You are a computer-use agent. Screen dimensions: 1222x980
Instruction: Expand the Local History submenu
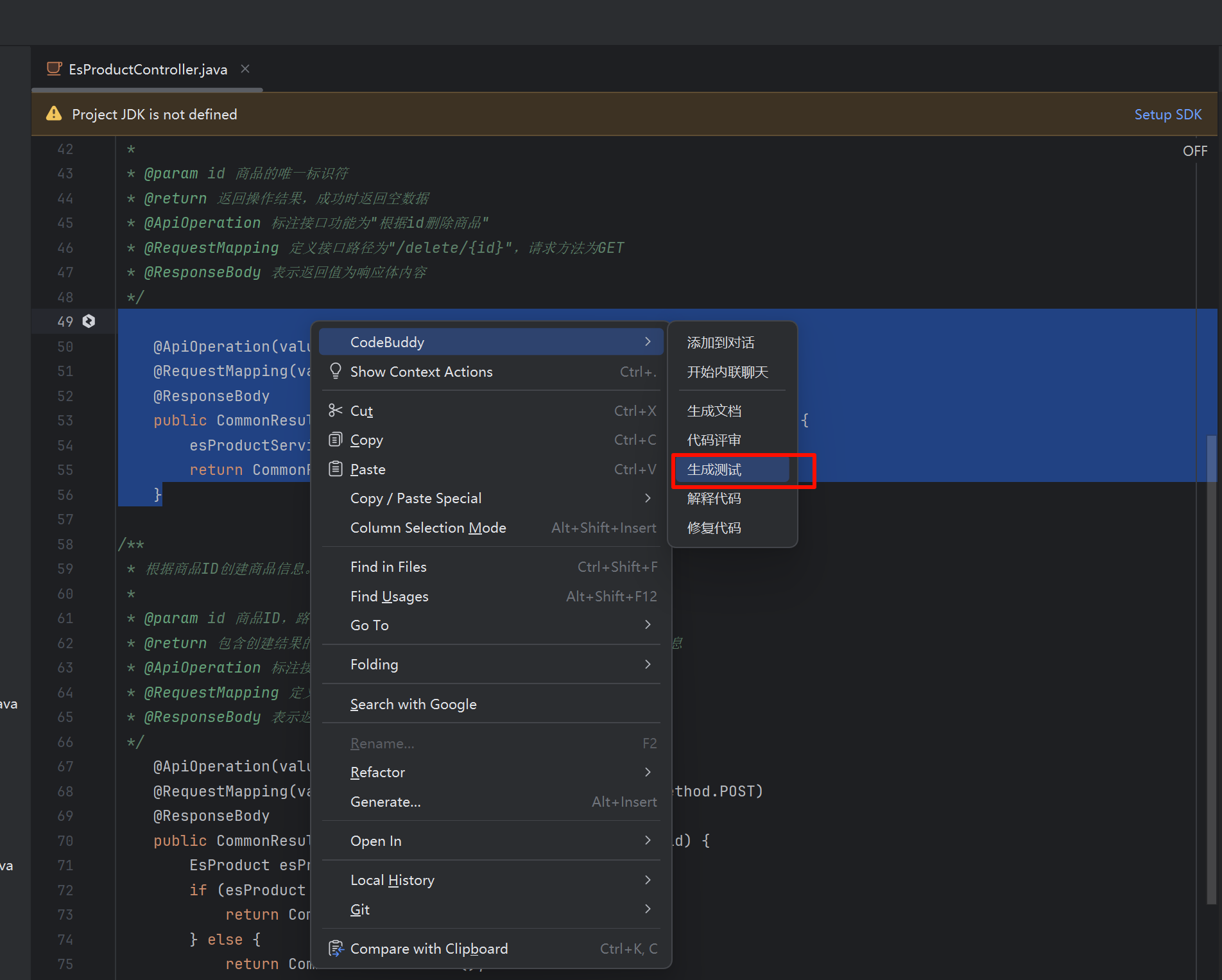point(648,880)
